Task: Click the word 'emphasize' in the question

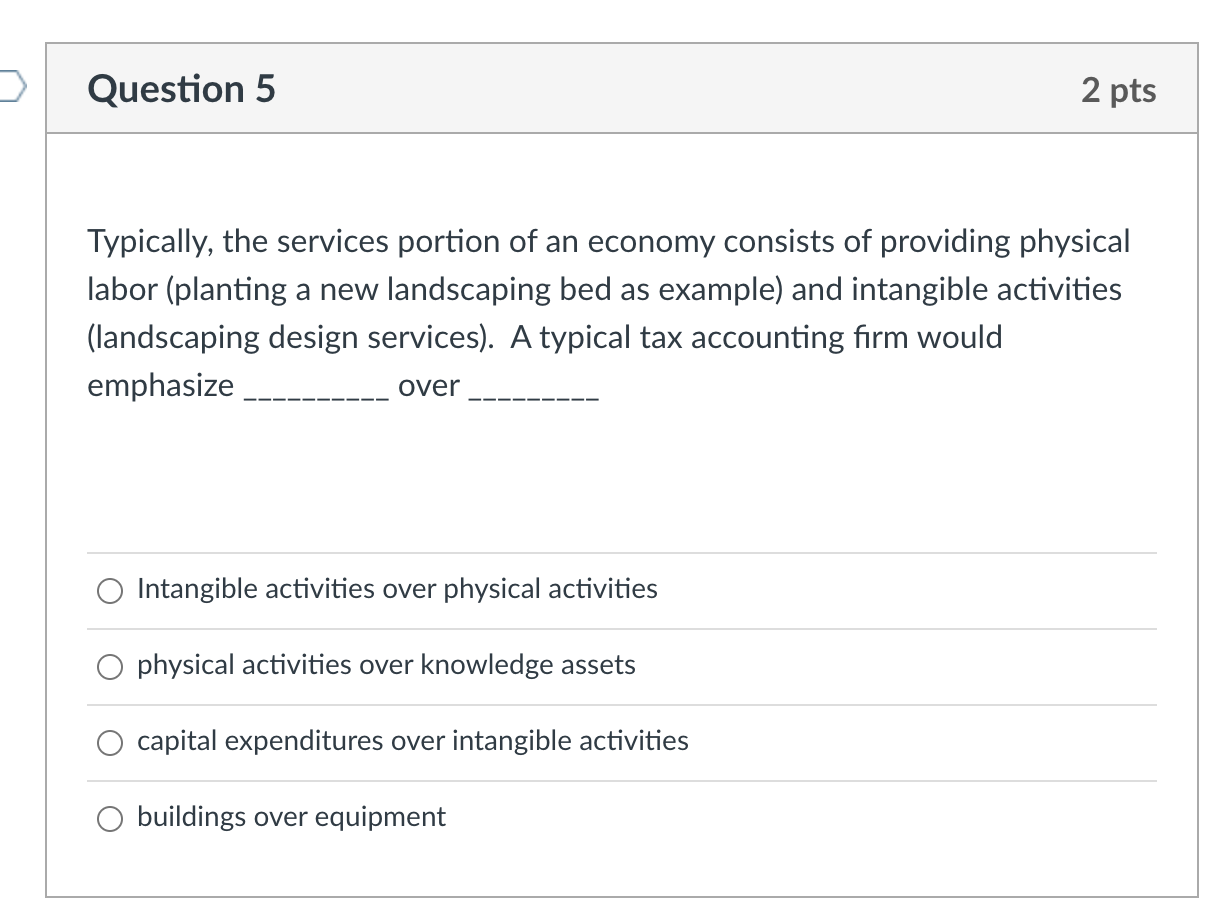Action: pyautogui.click(x=161, y=386)
